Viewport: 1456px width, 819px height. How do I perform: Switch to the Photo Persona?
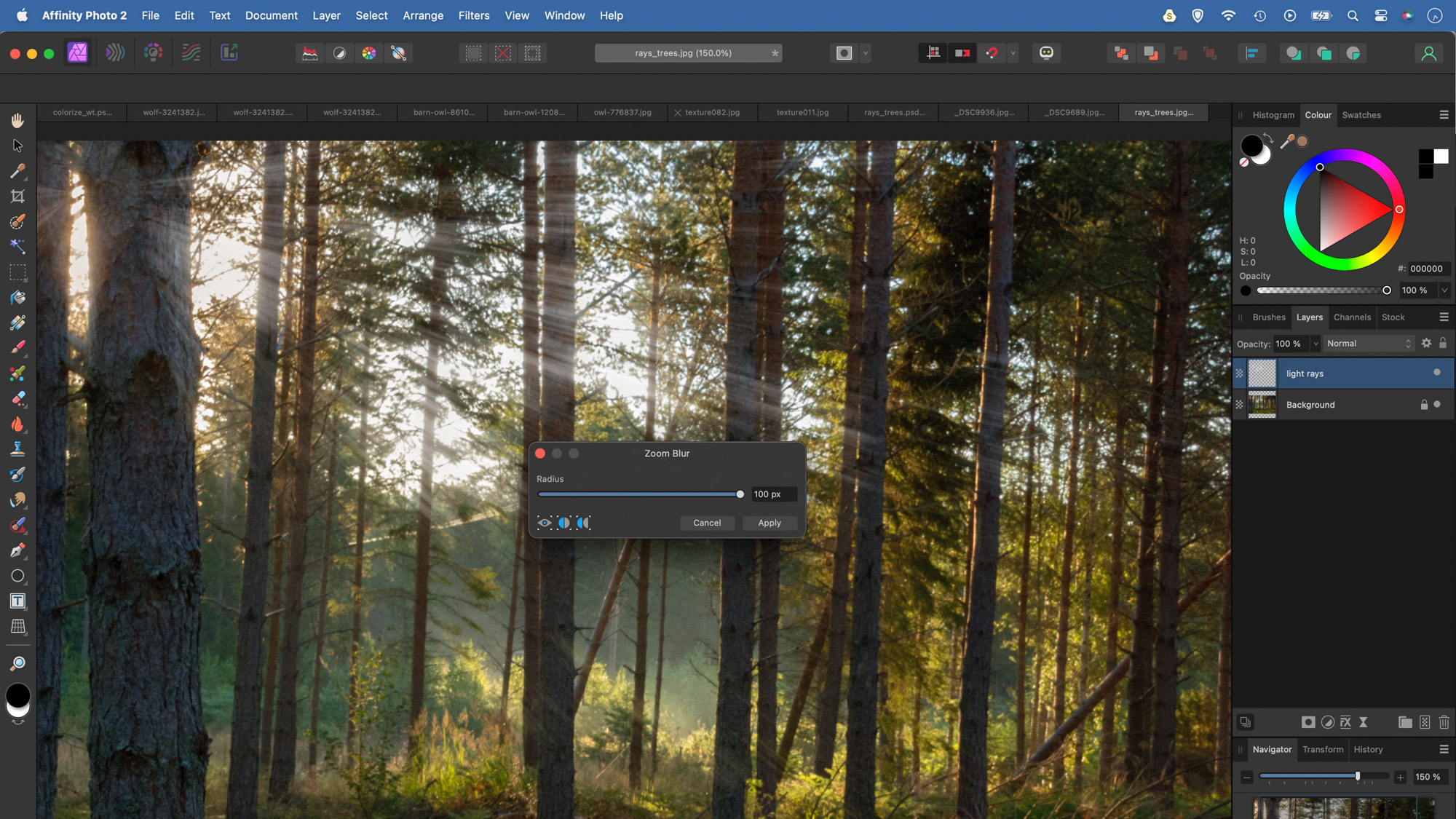78,52
